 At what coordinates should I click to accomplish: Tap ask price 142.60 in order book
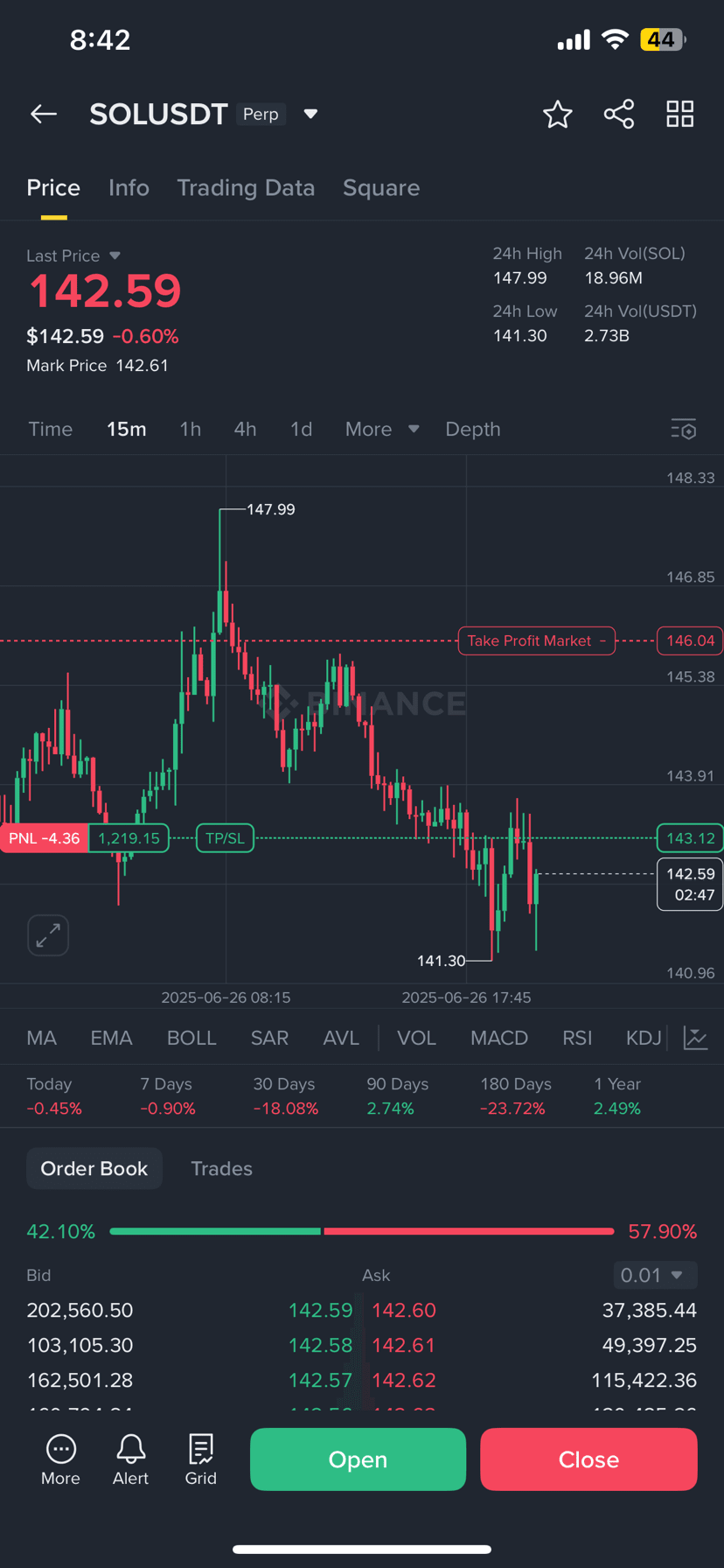(404, 1310)
